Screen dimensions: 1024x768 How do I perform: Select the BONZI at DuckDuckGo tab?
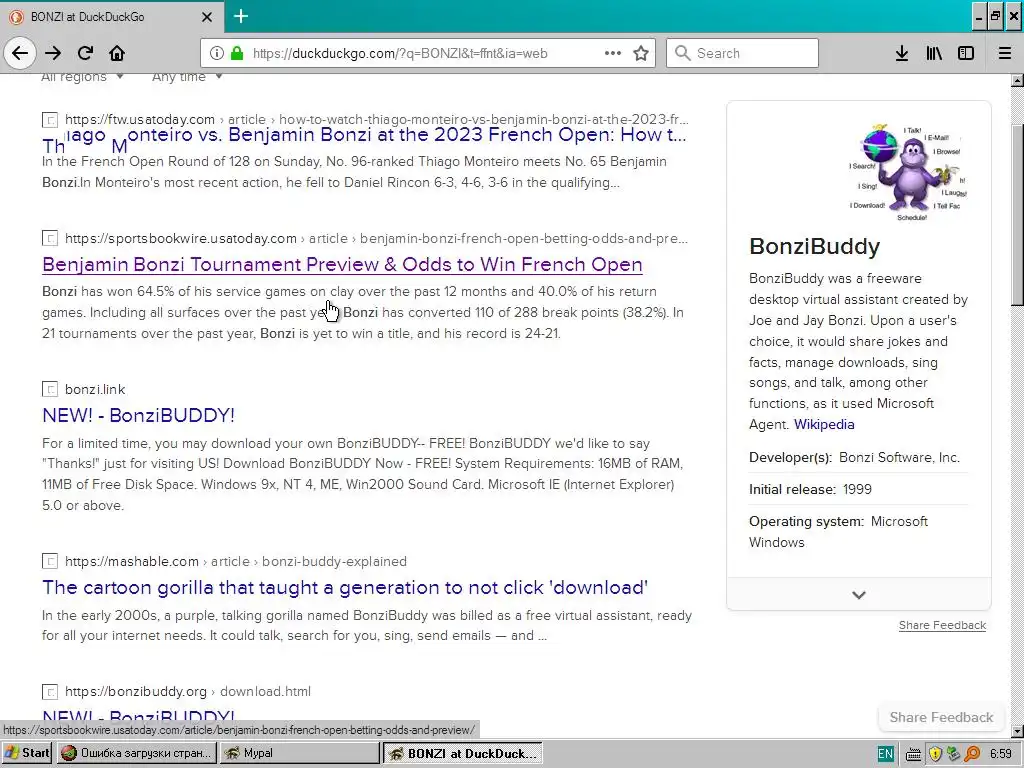pos(111,17)
